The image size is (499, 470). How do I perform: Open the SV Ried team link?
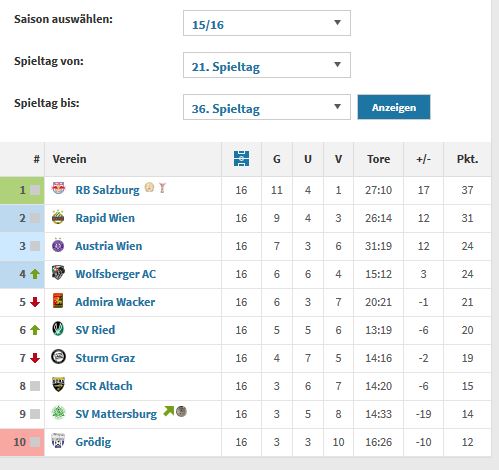(x=95, y=330)
